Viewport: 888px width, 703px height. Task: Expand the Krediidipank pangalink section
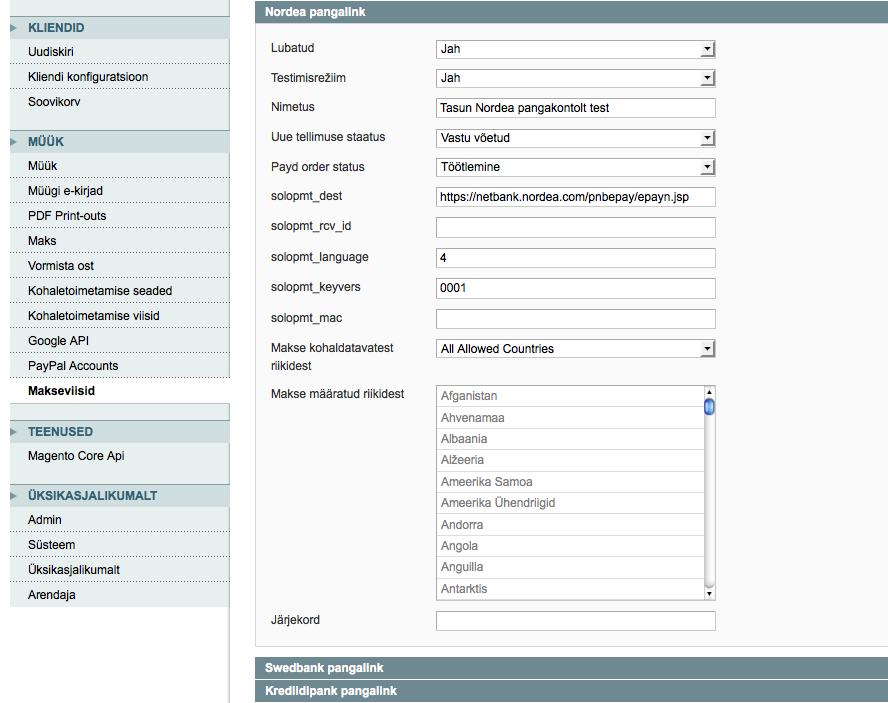click(x=571, y=691)
